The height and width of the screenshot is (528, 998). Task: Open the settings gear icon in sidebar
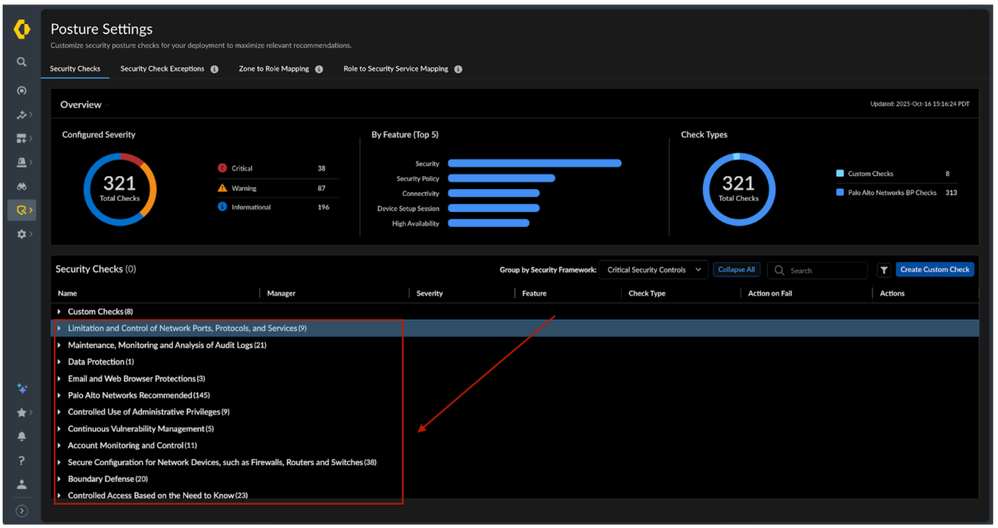21,234
